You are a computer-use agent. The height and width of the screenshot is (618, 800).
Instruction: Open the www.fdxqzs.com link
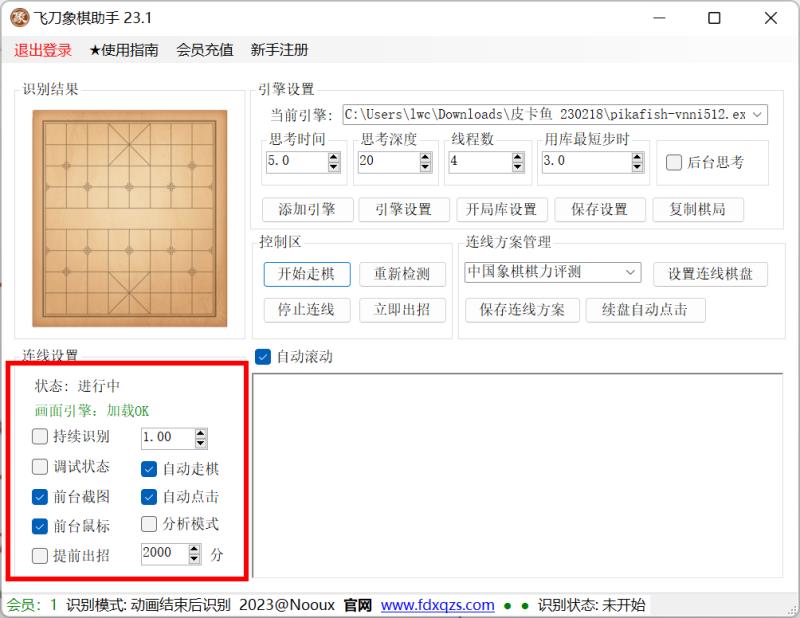point(437,605)
